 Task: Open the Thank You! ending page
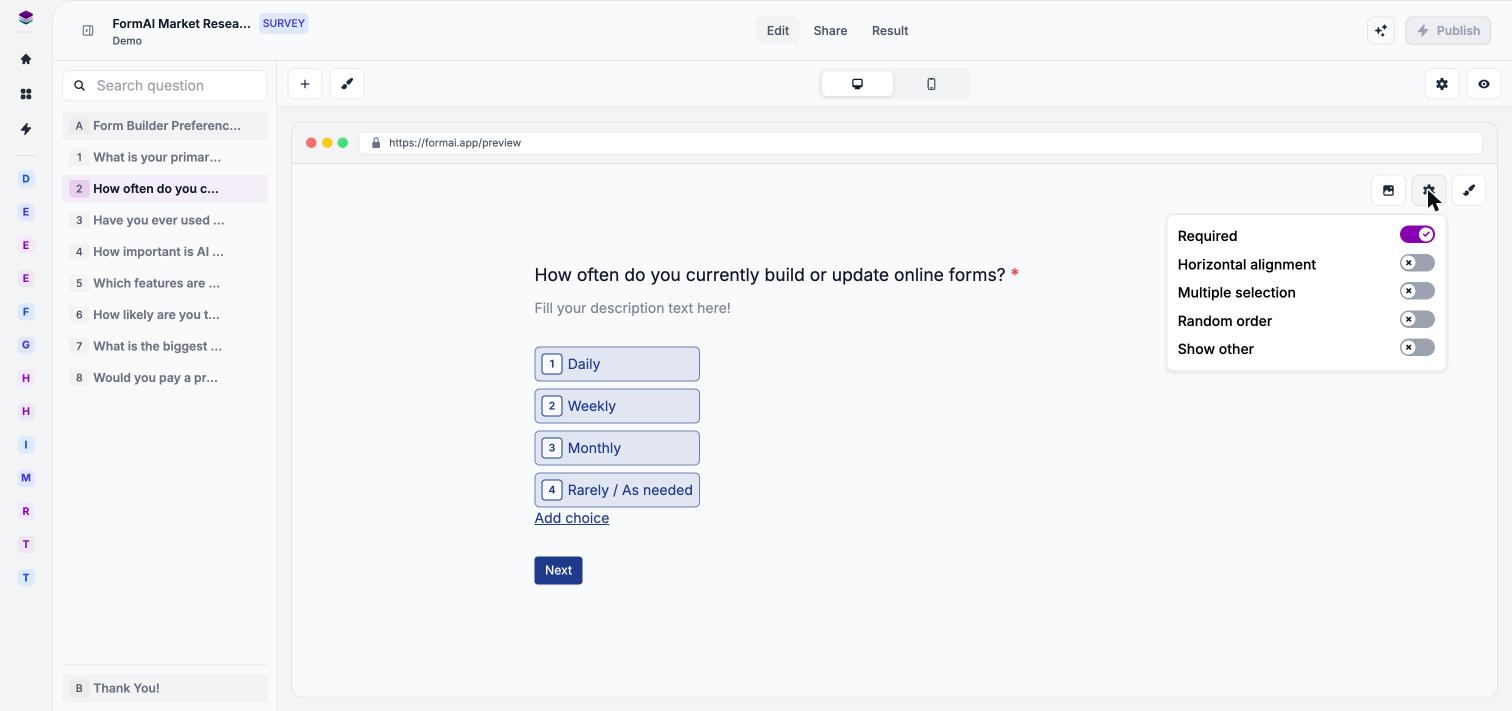pyautogui.click(x=165, y=688)
